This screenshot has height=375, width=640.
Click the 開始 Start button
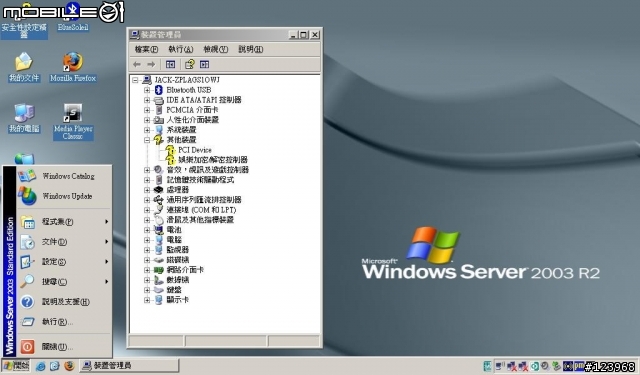pyautogui.click(x=16, y=366)
